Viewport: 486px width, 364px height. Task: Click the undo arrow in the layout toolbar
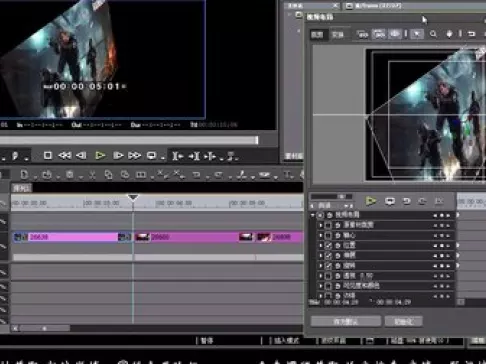471,34
